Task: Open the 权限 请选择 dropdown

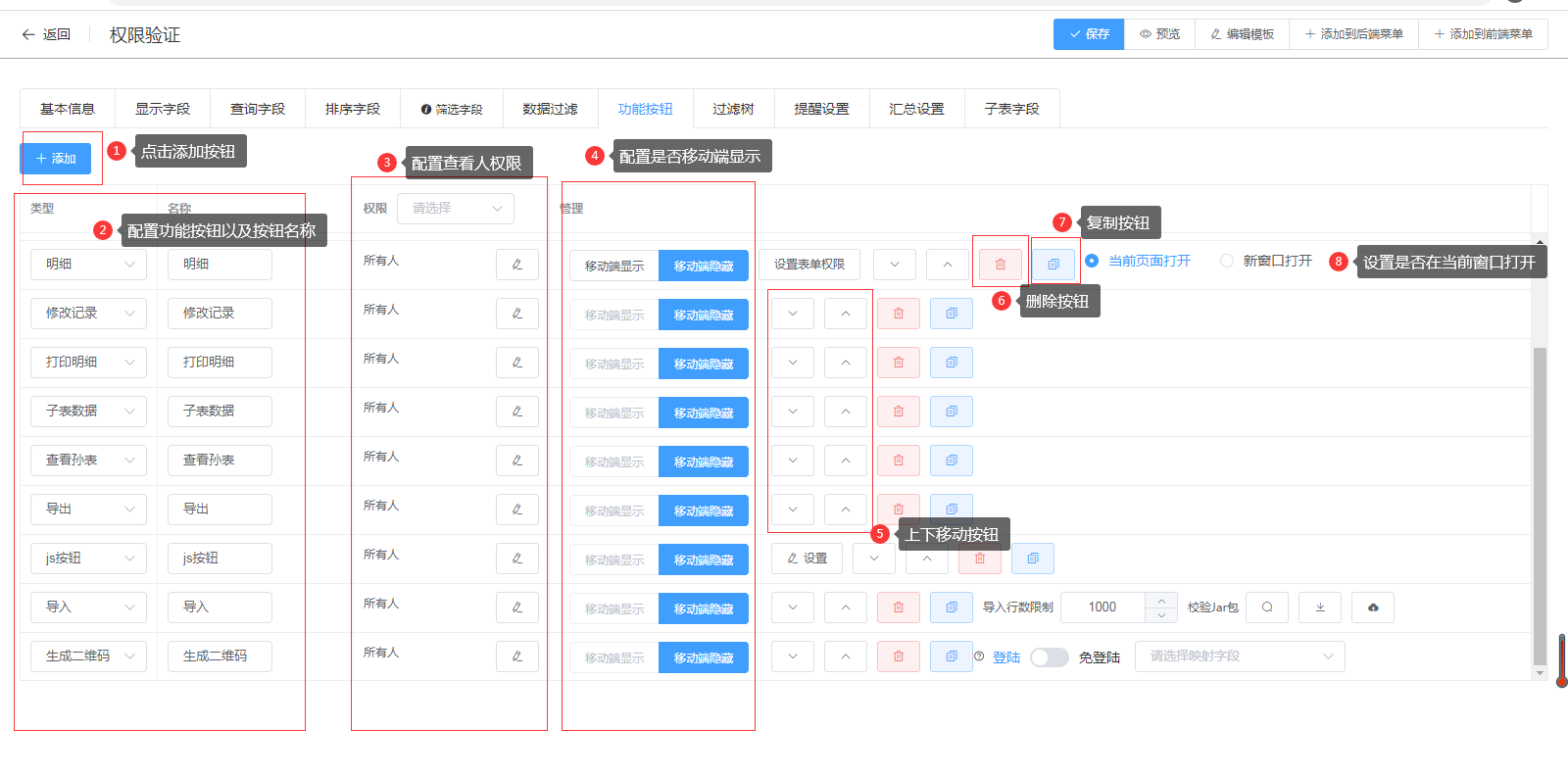Action: coord(456,208)
